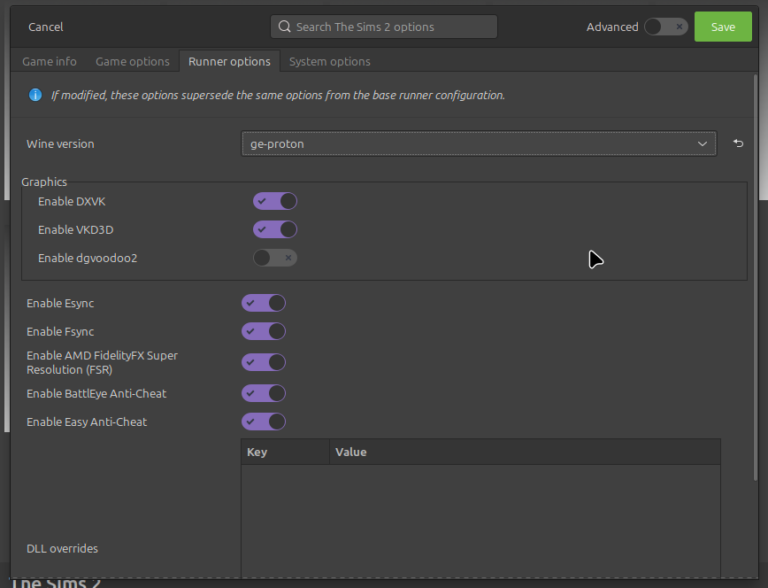Image resolution: width=768 pixels, height=588 pixels.
Task: Click the green Save button
Action: pyautogui.click(x=722, y=27)
